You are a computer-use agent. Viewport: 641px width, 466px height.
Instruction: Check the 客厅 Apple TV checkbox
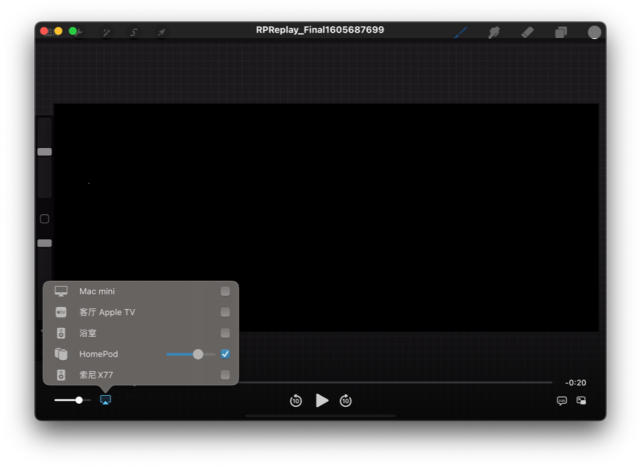(225, 312)
